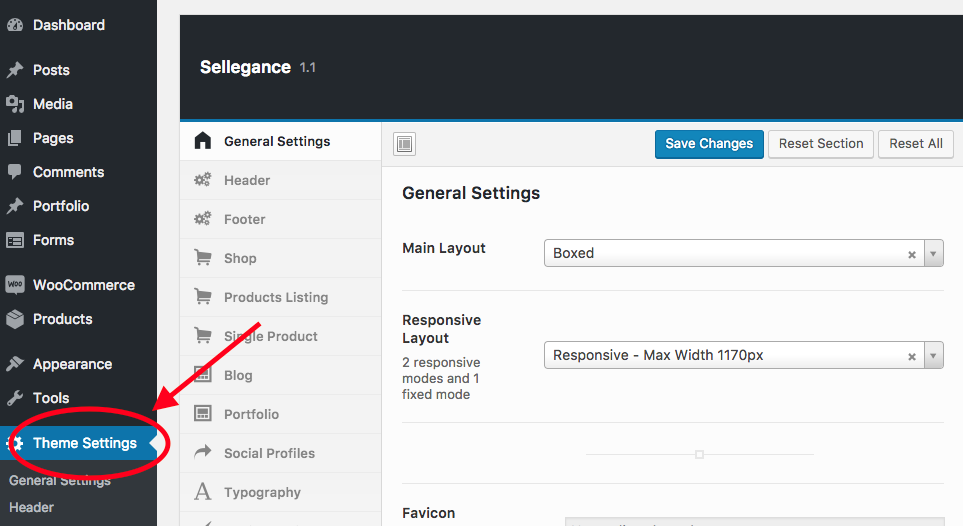The image size is (963, 526).
Task: Open the Responsive Layout dropdown
Action: coord(744,355)
